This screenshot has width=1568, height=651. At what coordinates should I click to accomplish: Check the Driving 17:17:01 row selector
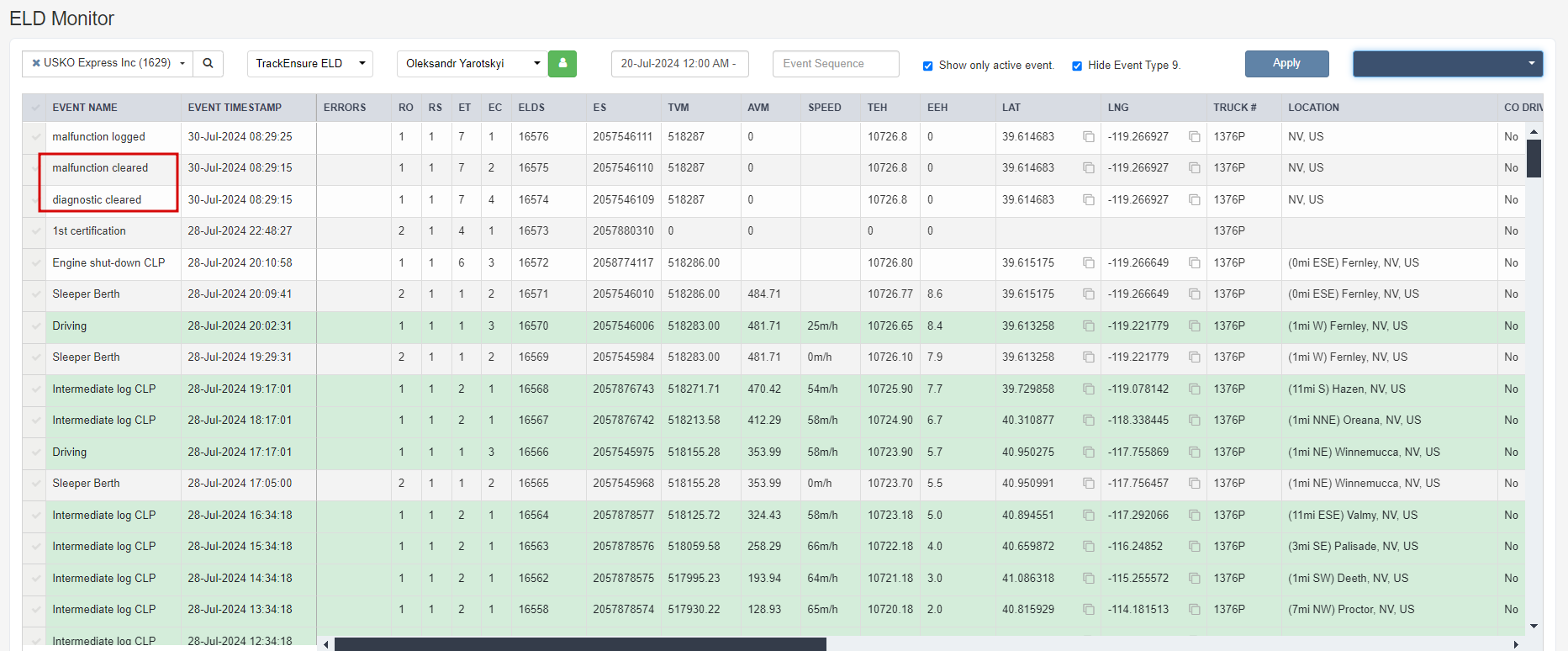click(35, 452)
